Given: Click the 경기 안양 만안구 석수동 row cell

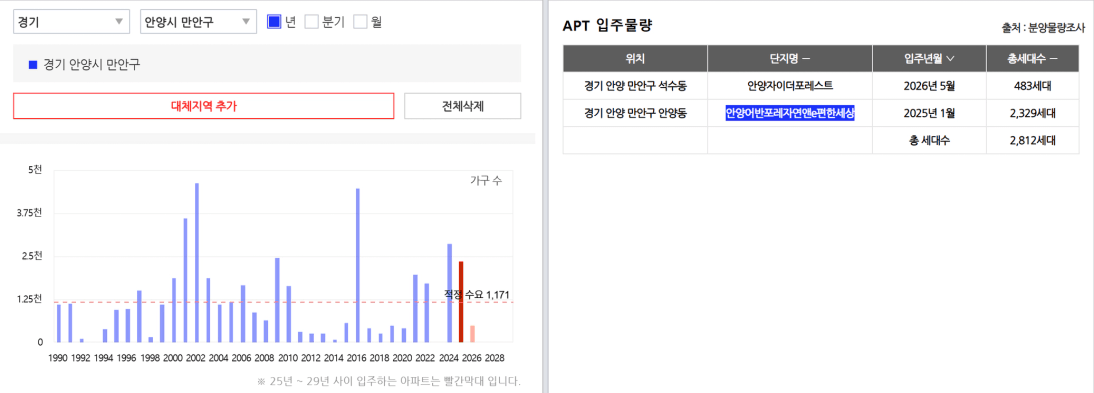Looking at the screenshot, I should coord(635,86).
